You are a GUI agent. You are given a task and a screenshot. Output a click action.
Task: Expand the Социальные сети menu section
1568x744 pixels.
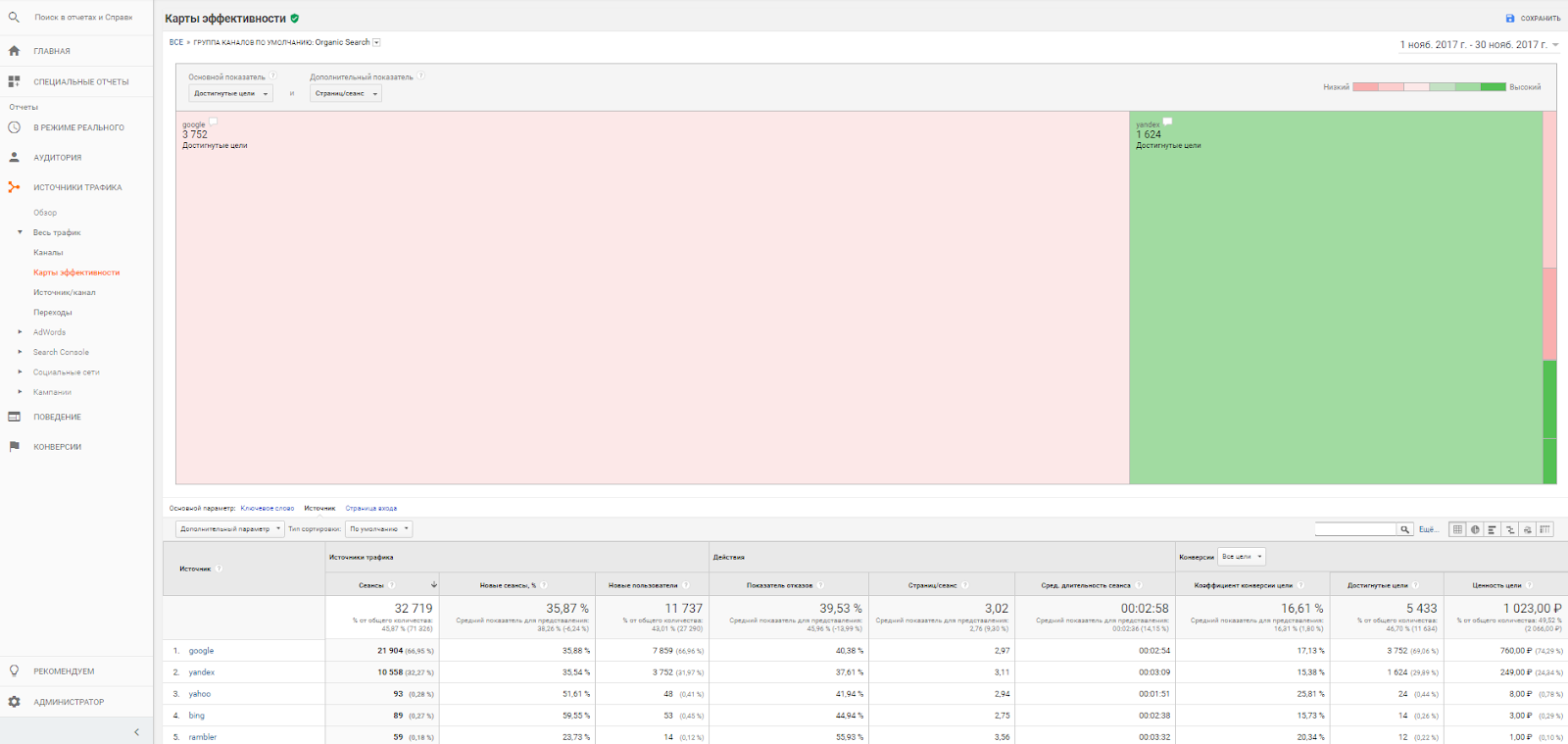click(20, 372)
